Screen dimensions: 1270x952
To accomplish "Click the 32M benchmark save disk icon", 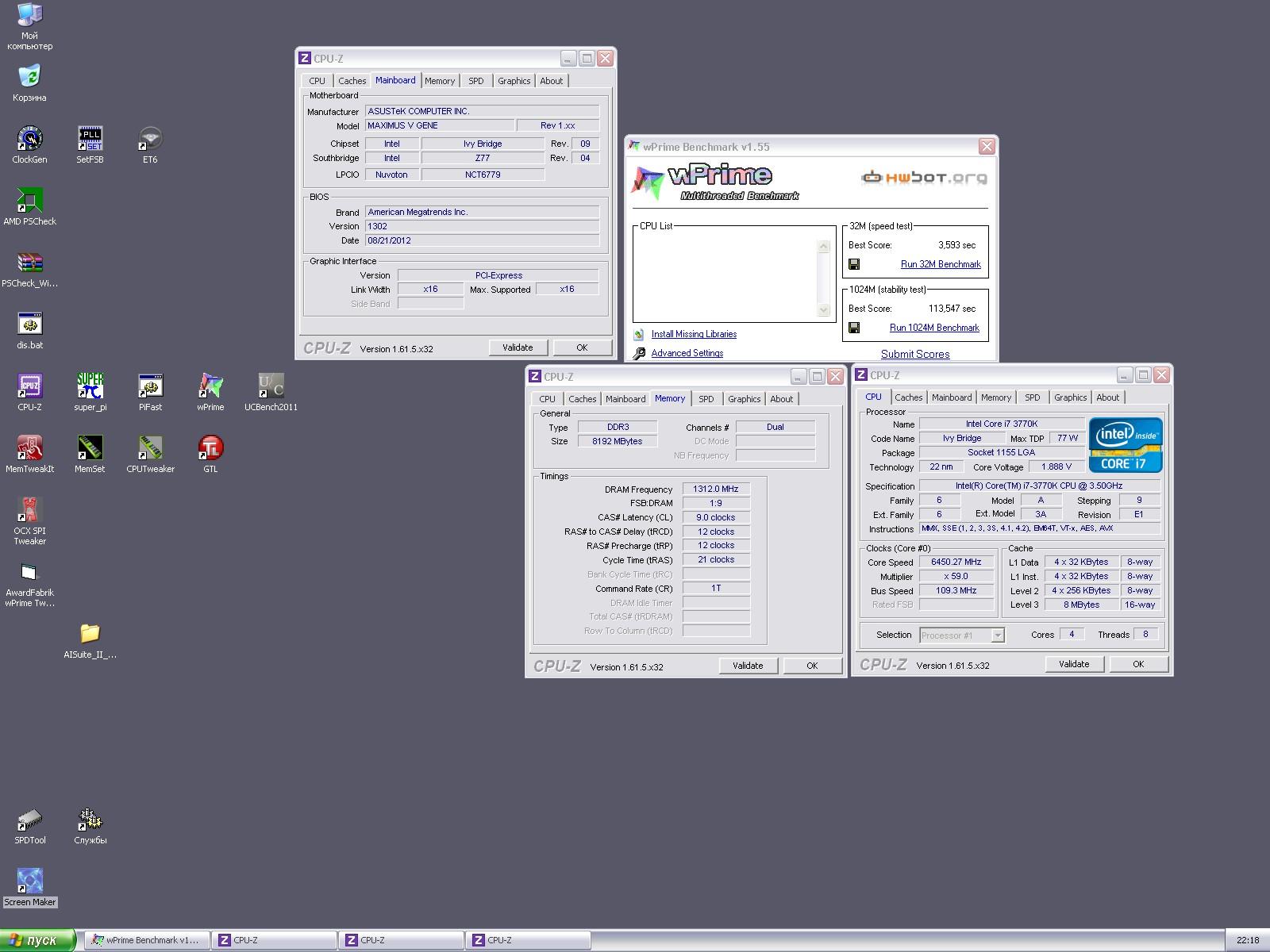I will click(x=854, y=264).
